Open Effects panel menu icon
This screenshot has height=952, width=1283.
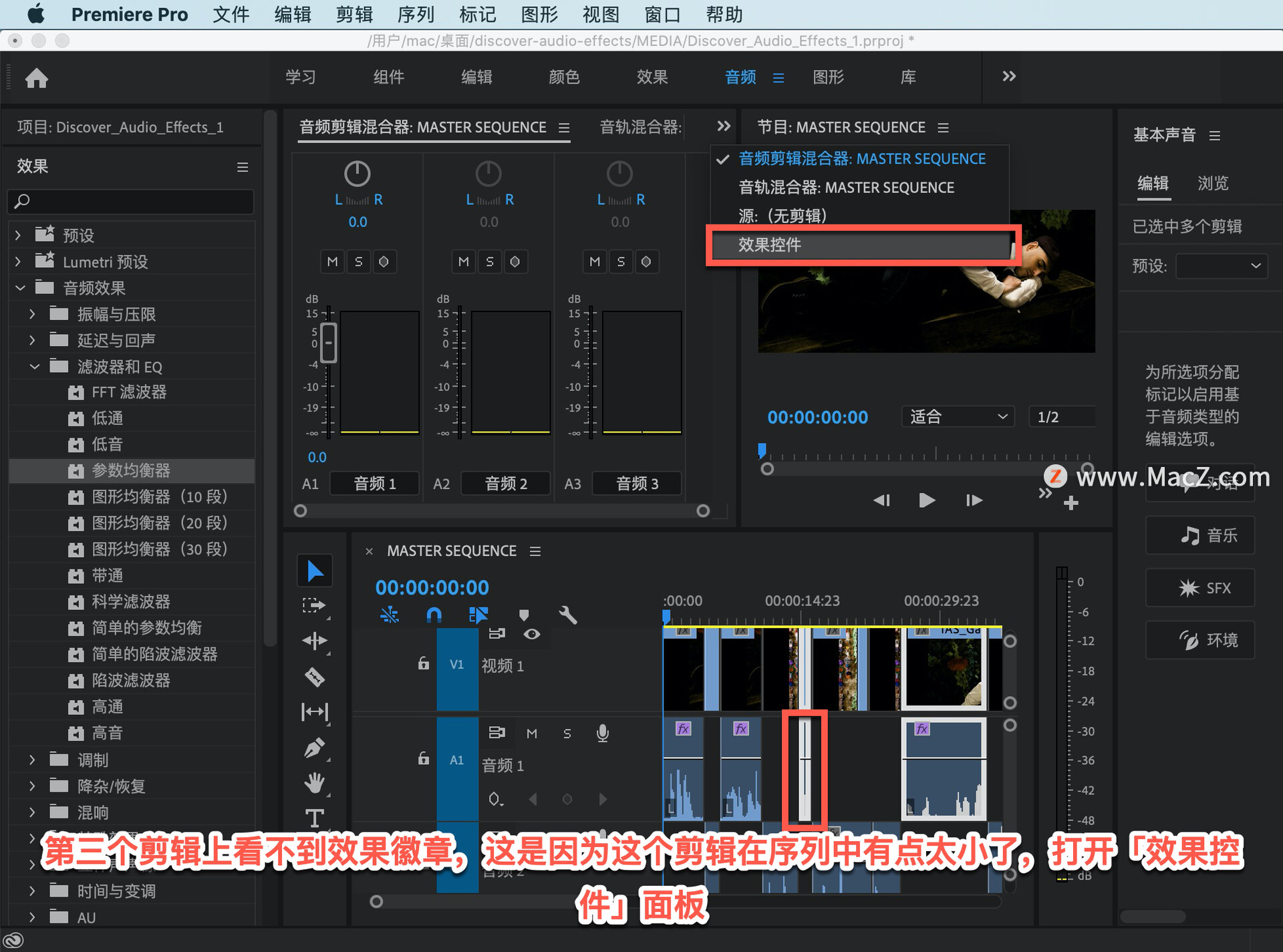243,166
